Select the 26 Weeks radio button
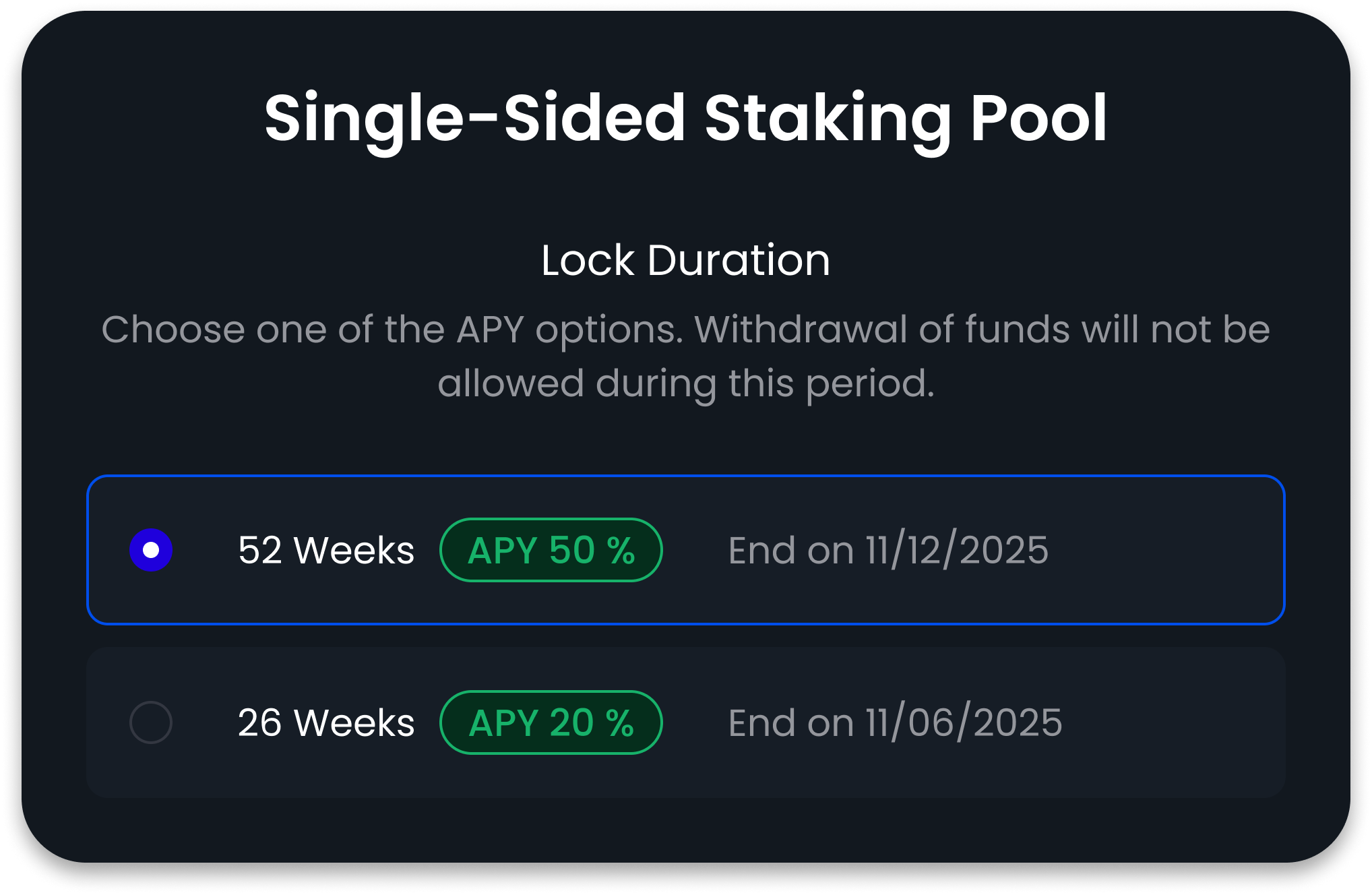Image resolution: width=1372 pixels, height=895 pixels. click(151, 722)
